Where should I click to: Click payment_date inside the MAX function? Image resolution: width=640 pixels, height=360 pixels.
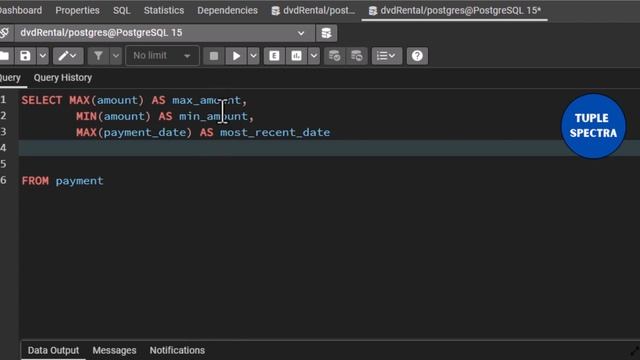(x=145, y=132)
